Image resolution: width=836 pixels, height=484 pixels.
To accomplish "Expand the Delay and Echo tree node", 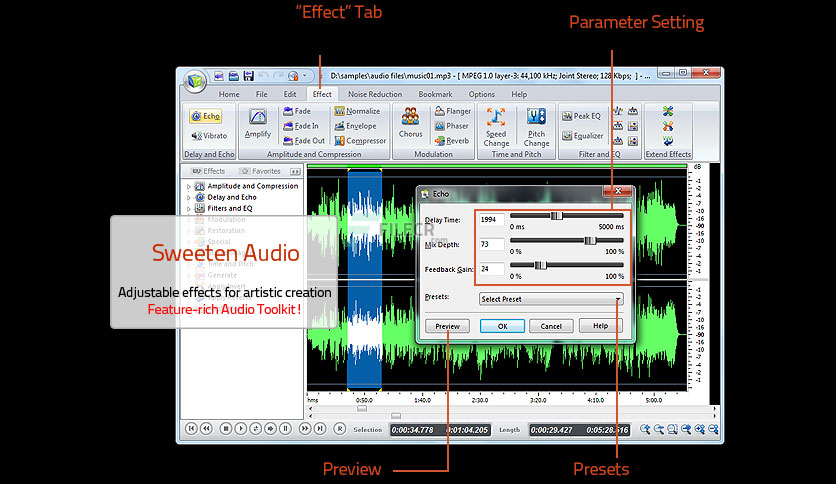I will pyautogui.click(x=188, y=198).
